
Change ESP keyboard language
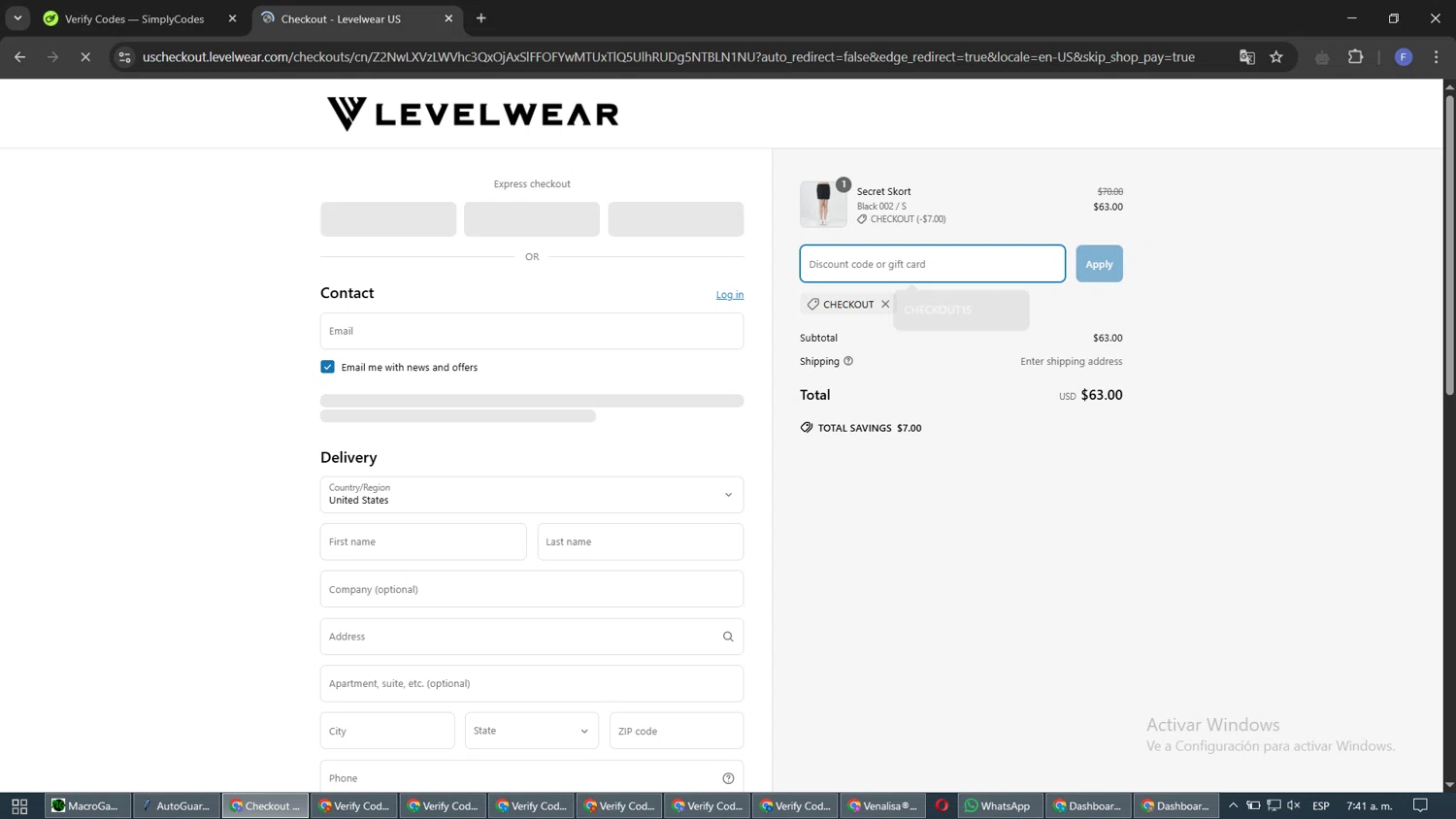click(1321, 805)
